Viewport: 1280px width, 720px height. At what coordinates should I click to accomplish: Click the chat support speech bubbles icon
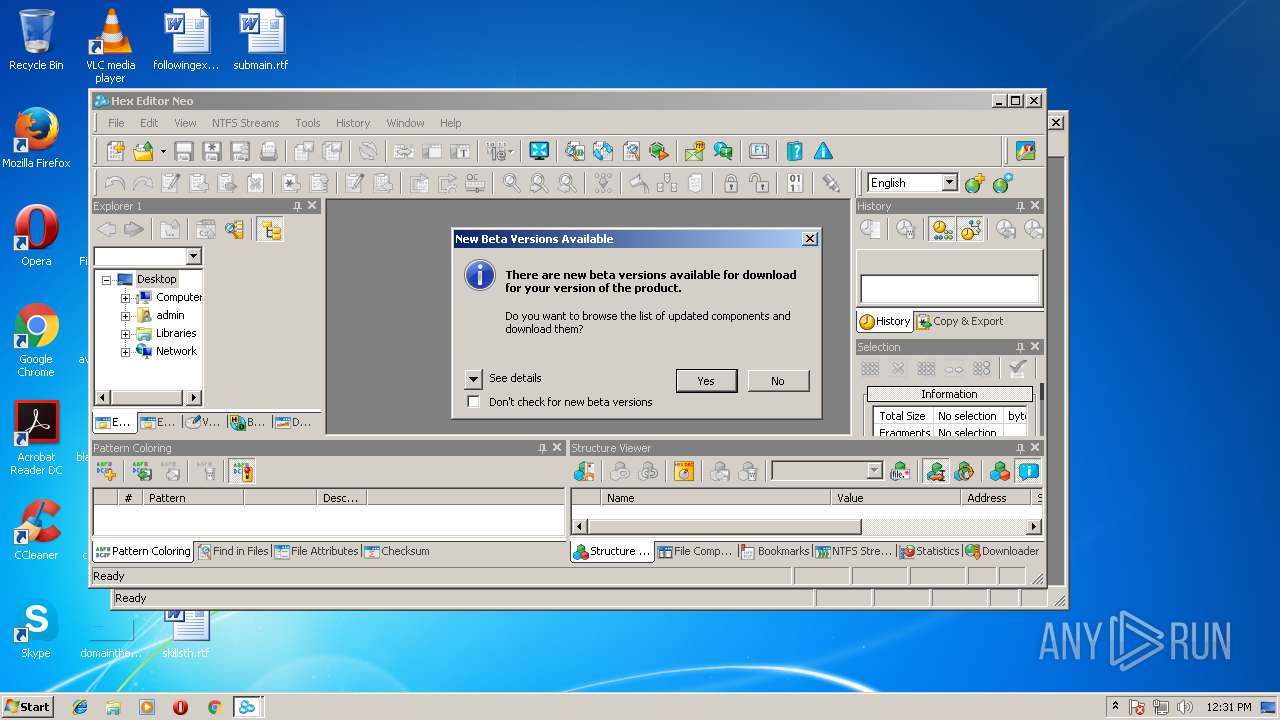click(x=723, y=152)
